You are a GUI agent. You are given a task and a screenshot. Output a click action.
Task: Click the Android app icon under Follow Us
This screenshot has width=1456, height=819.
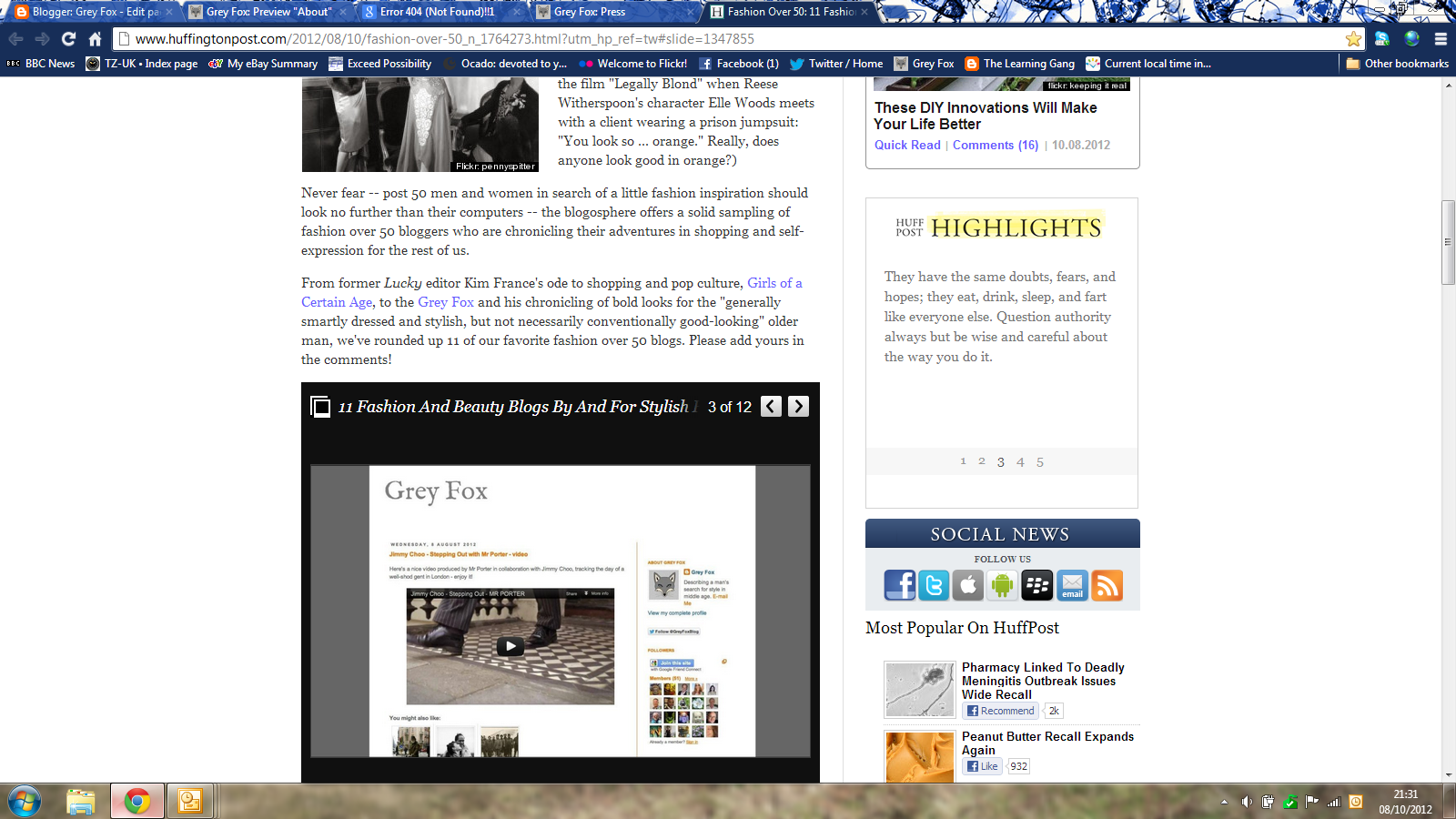click(1002, 585)
